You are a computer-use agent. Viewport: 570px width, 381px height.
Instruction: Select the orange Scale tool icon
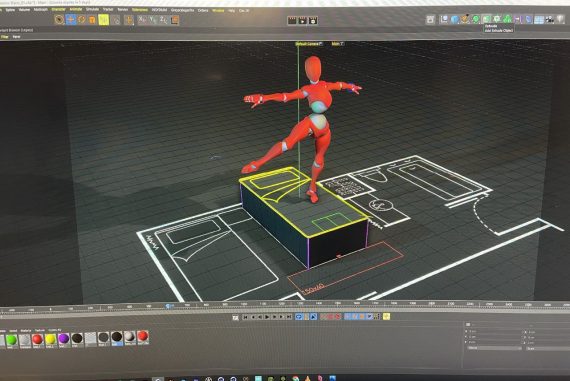92,20
